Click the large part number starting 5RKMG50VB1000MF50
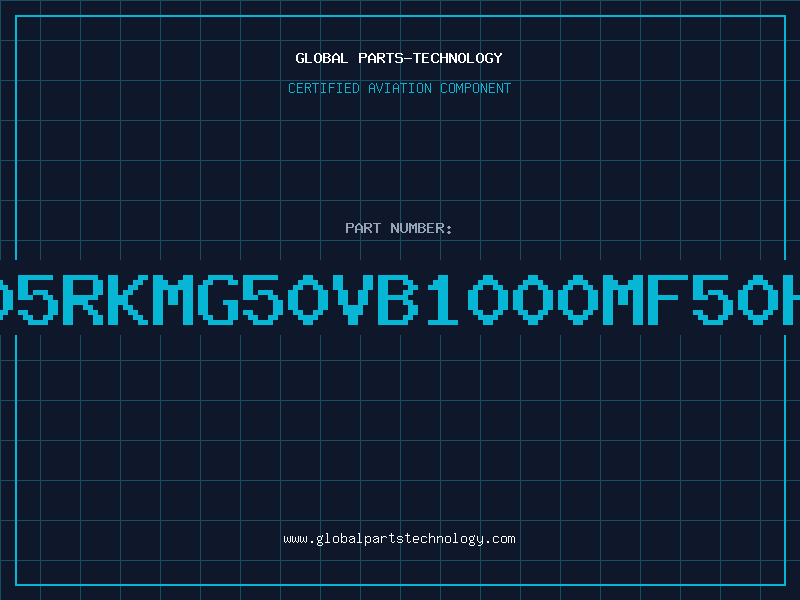The height and width of the screenshot is (600, 800). (x=400, y=300)
